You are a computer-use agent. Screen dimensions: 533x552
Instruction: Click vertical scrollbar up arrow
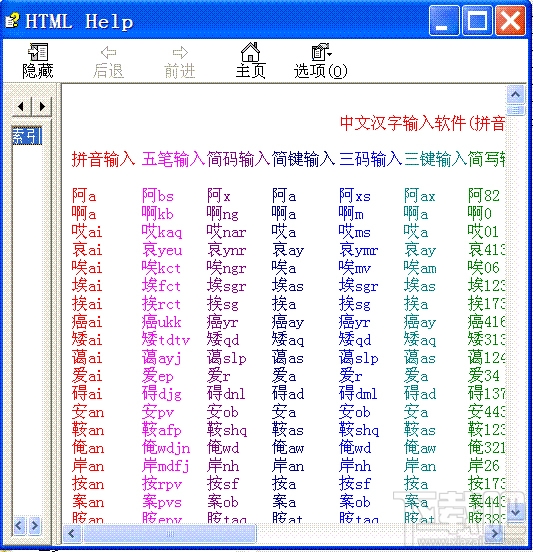pos(516,94)
